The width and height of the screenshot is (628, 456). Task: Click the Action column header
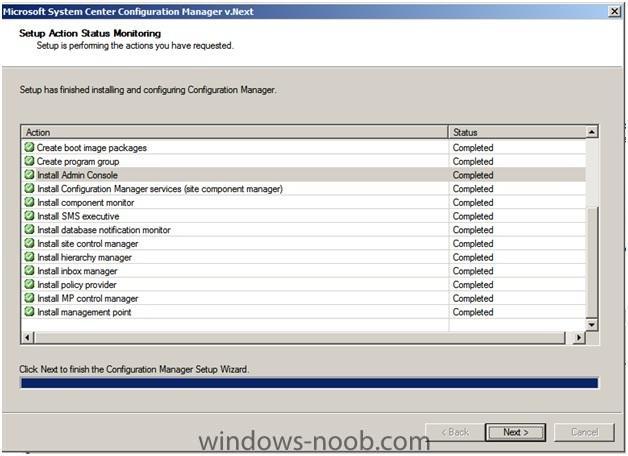(235, 132)
